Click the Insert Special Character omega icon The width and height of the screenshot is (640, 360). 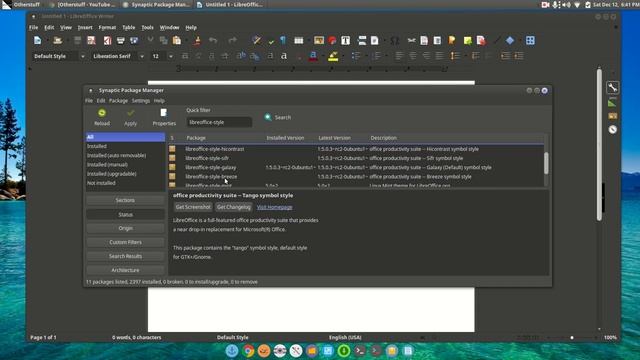coord(394,40)
